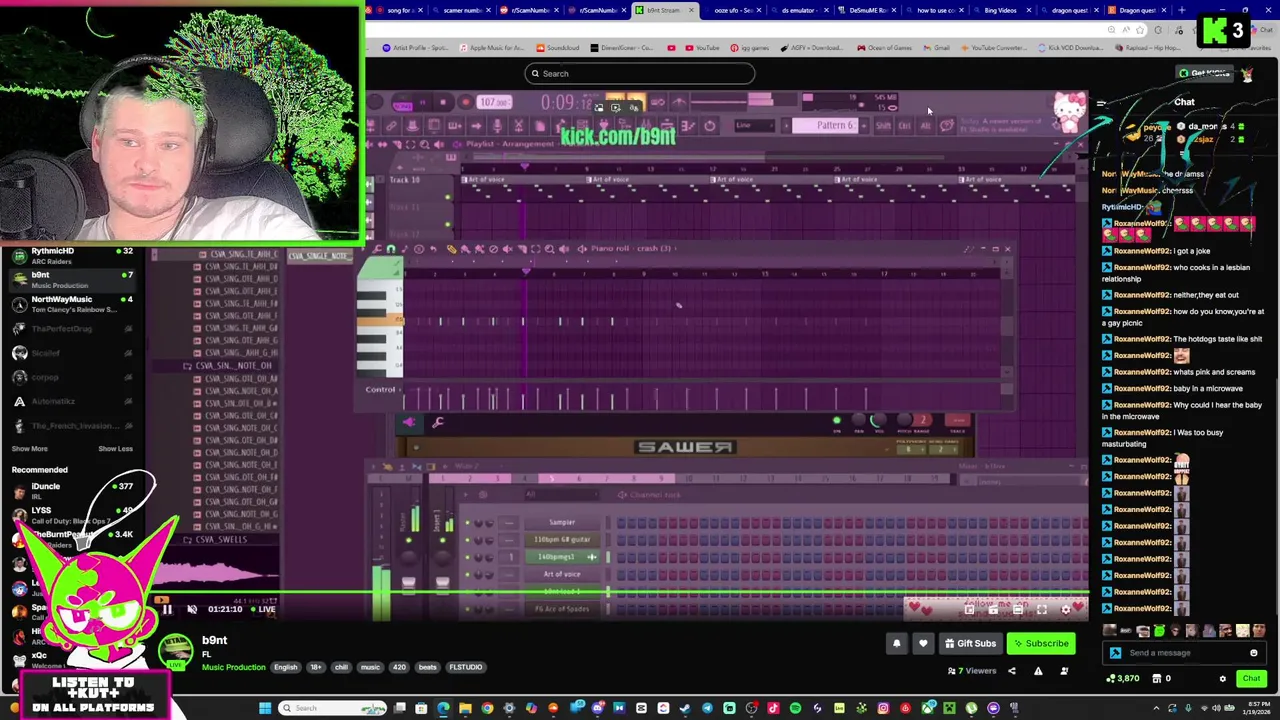Click the share icon next to viewers
The width and height of the screenshot is (1280, 720).
pyautogui.click(x=1012, y=671)
